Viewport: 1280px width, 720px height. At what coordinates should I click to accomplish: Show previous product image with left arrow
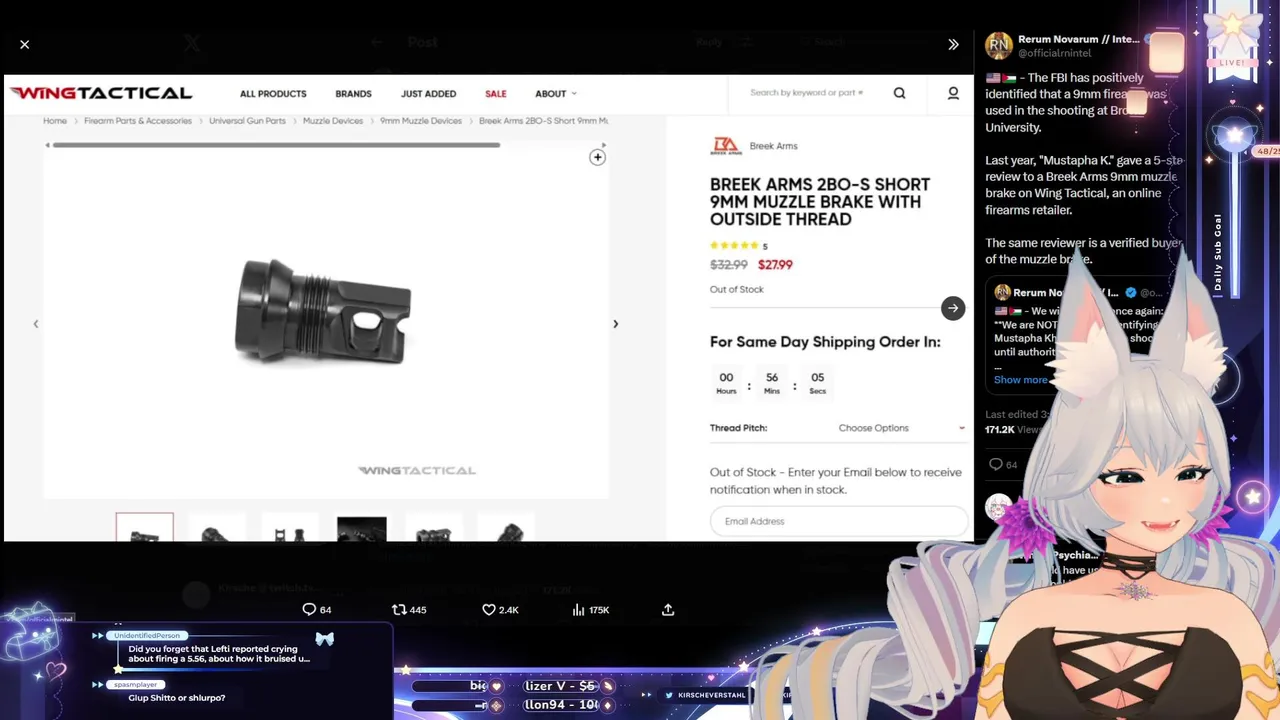[x=36, y=324]
